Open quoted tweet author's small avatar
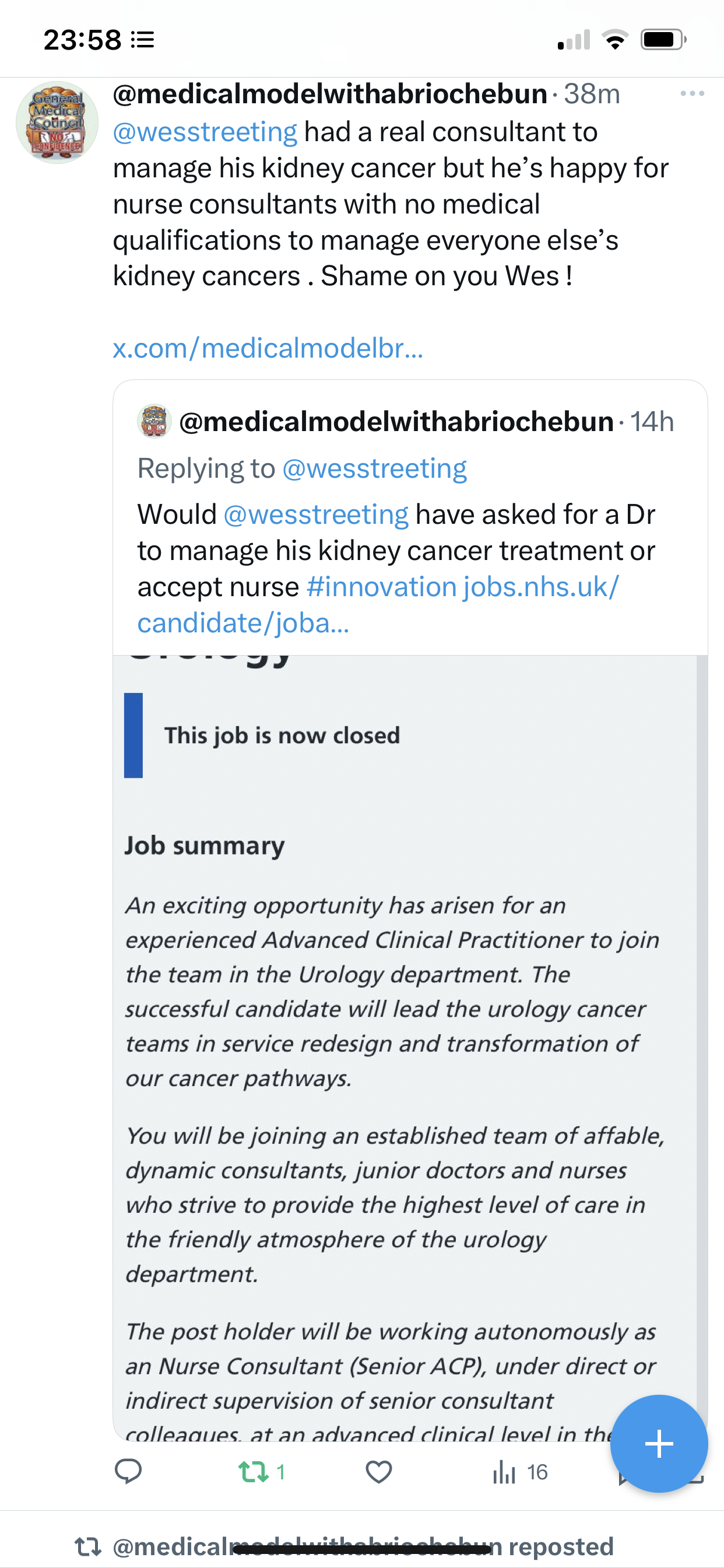Screen dimensions: 724x1568 click(x=154, y=421)
